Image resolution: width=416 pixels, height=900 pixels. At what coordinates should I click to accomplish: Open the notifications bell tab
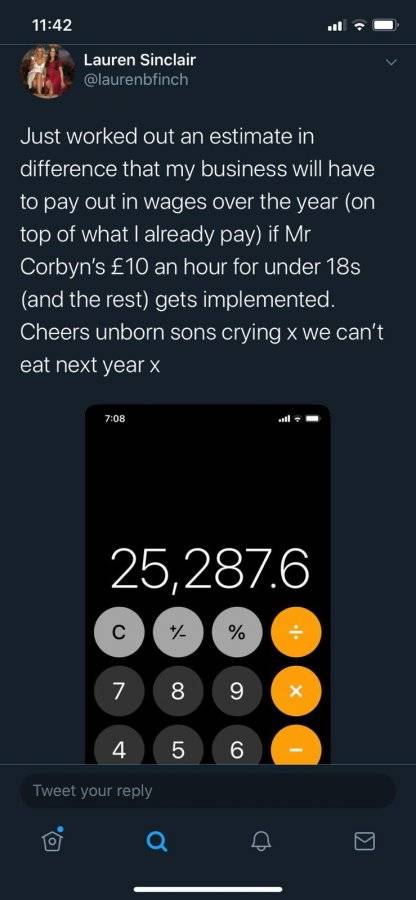click(260, 841)
